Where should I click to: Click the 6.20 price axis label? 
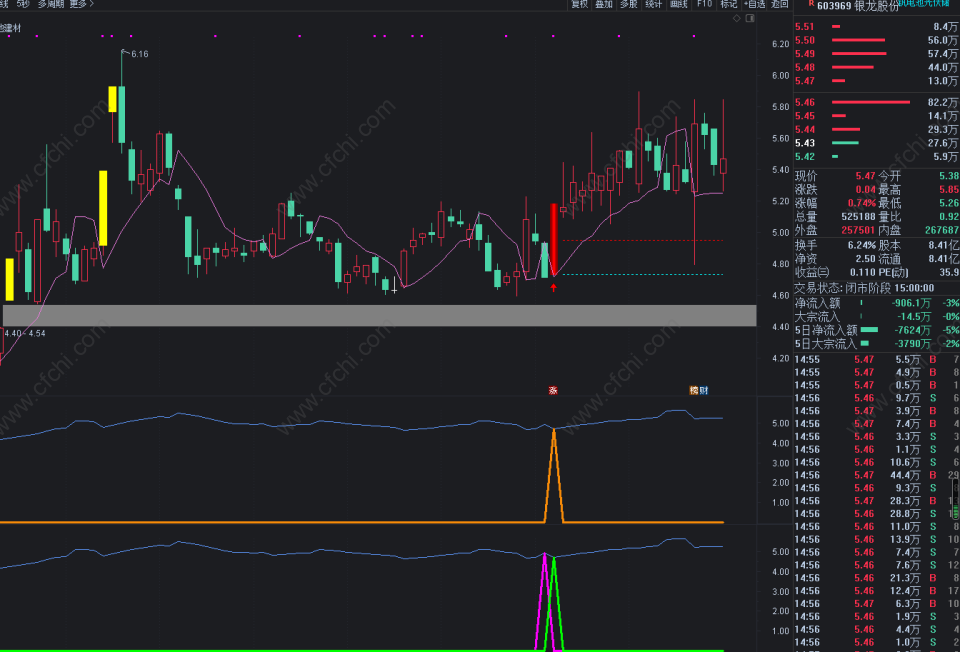pyautogui.click(x=781, y=44)
